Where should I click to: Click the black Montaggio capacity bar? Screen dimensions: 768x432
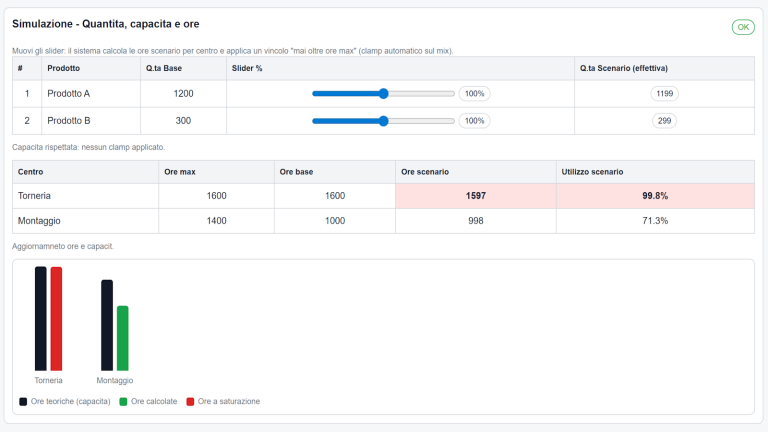pyautogui.click(x=107, y=325)
